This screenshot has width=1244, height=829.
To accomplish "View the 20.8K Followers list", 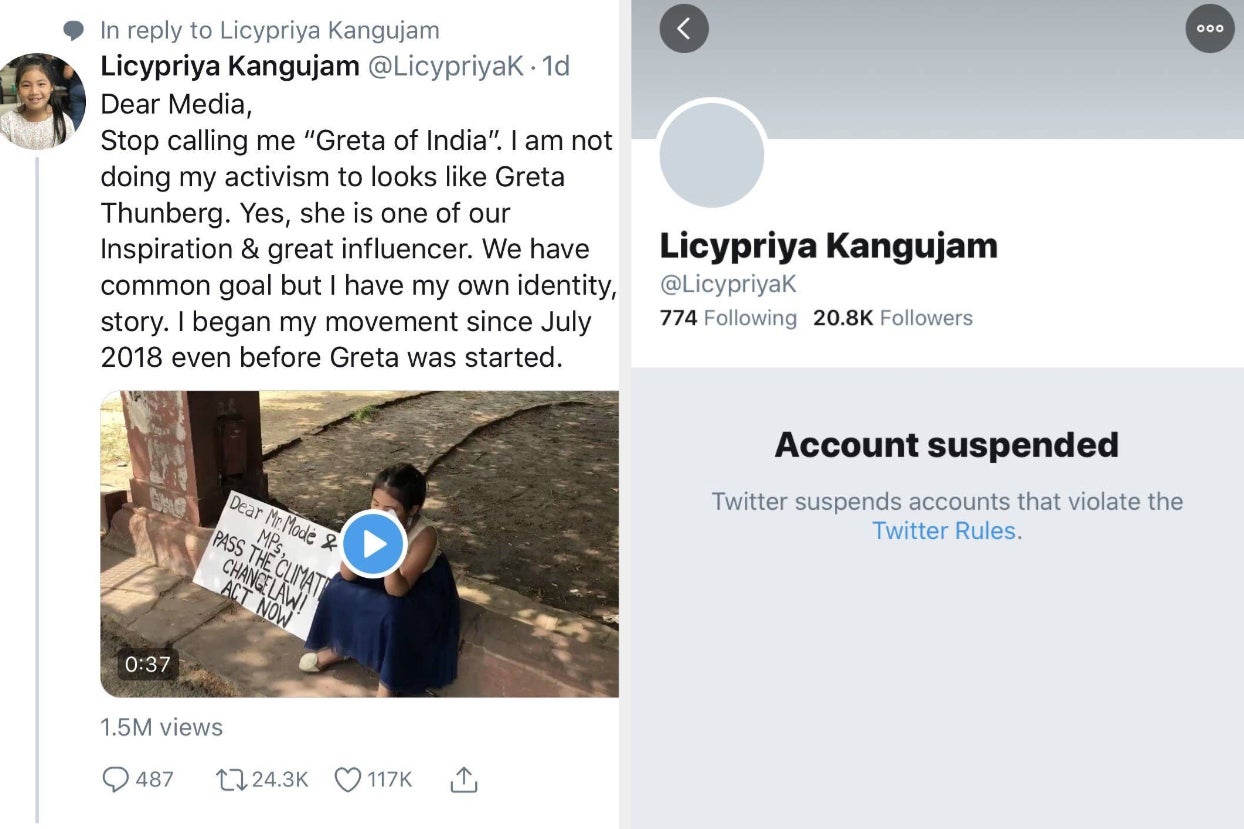I will coord(892,318).
